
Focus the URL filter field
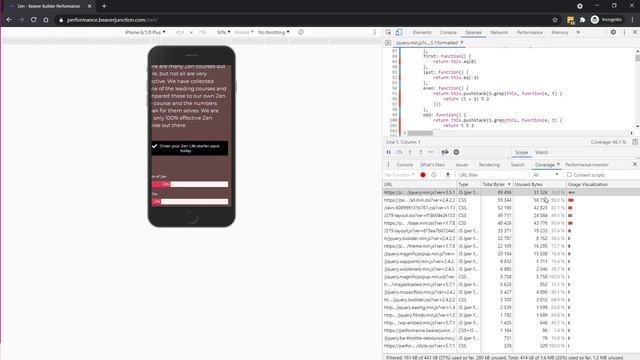492,175
